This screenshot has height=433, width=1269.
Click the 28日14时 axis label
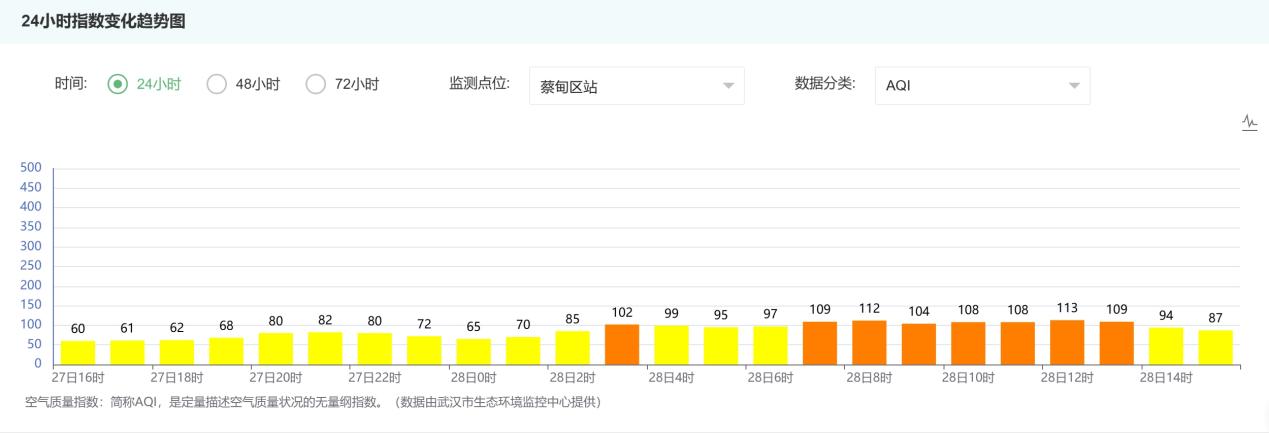coord(1166,378)
